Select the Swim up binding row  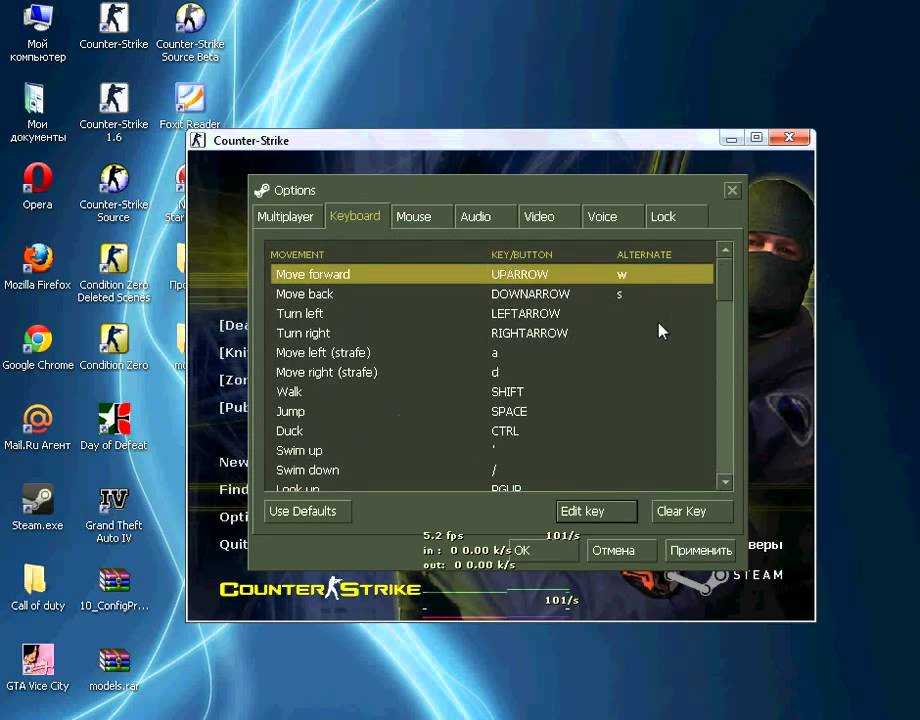[x=492, y=450]
